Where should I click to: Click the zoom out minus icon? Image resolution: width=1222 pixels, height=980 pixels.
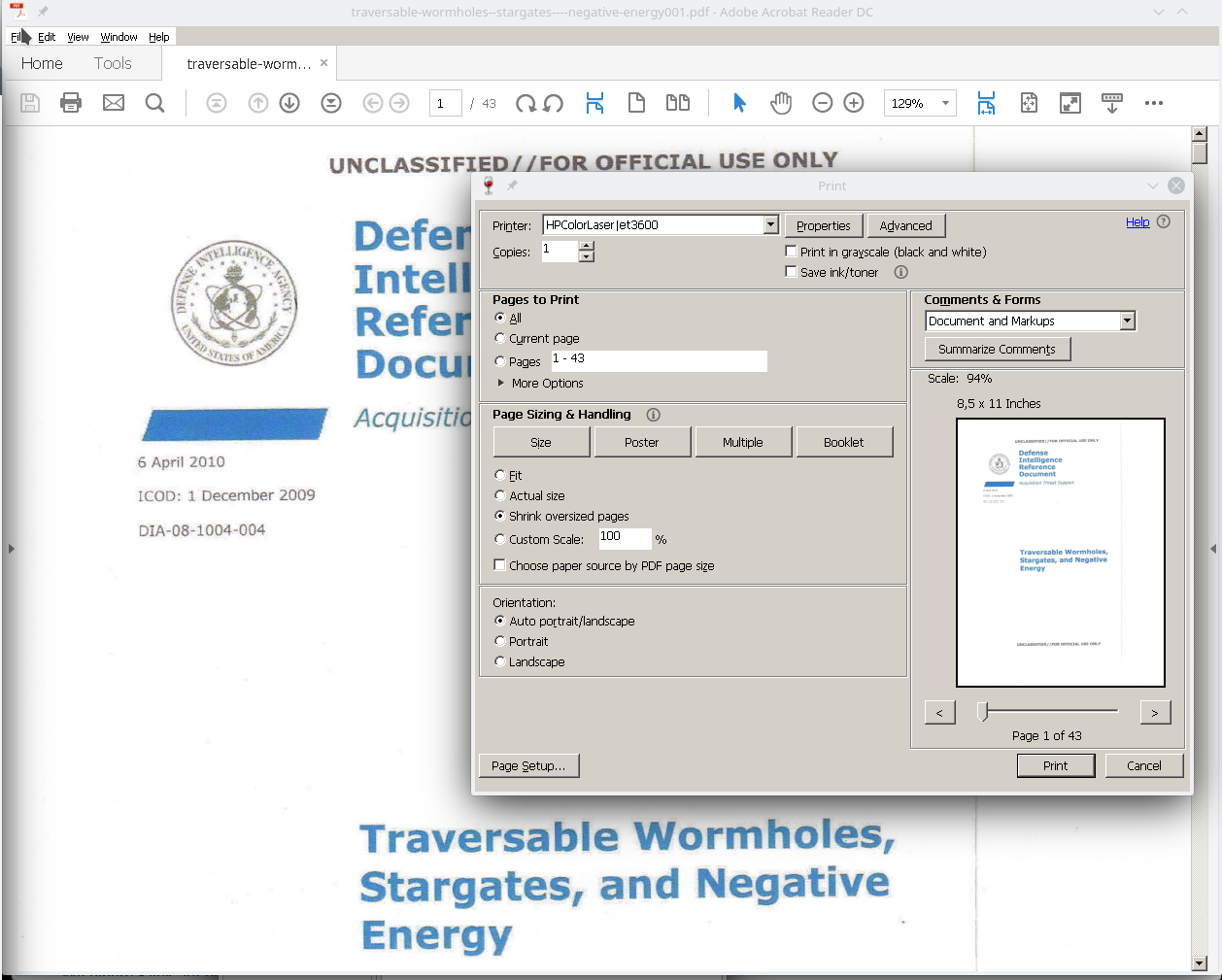(x=823, y=103)
